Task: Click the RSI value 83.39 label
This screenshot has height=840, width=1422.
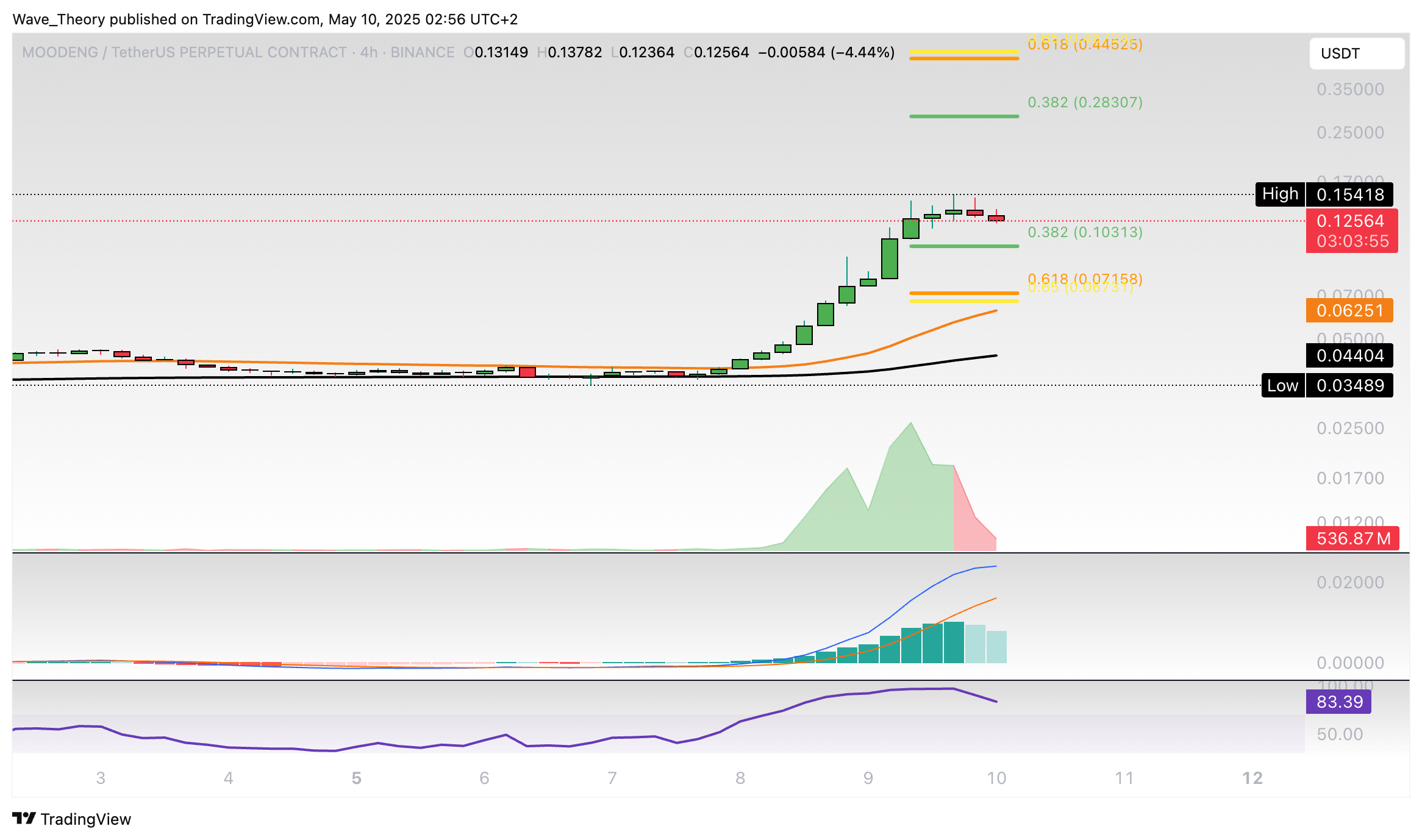Action: click(x=1338, y=702)
